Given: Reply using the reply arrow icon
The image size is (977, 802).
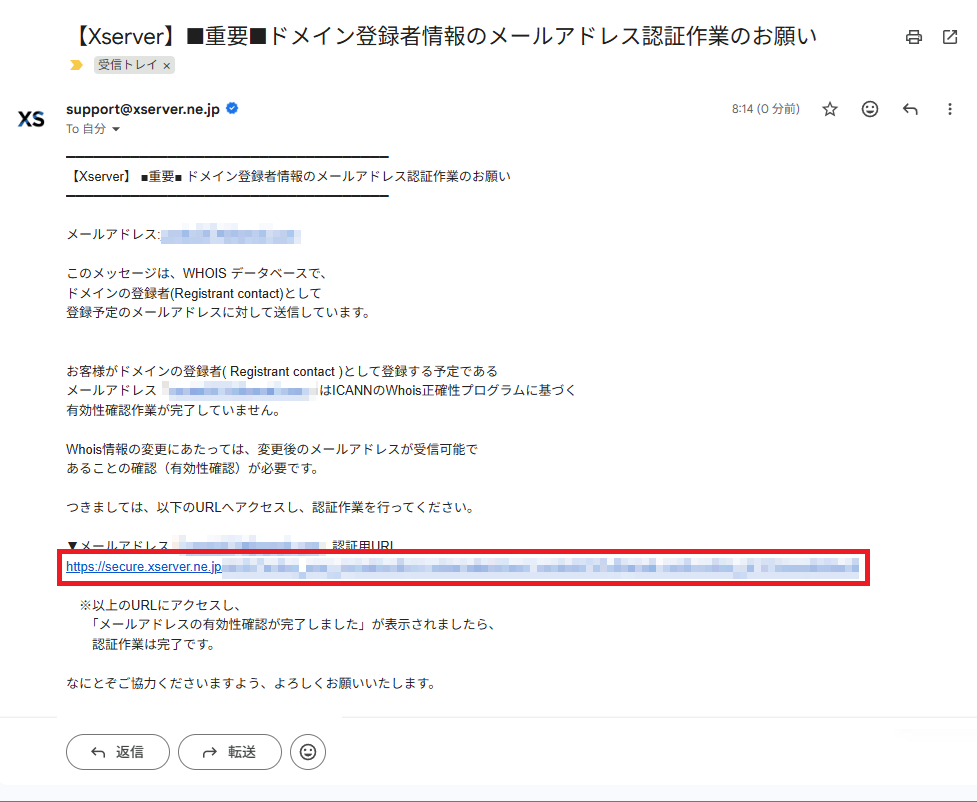Looking at the screenshot, I should pos(910,110).
